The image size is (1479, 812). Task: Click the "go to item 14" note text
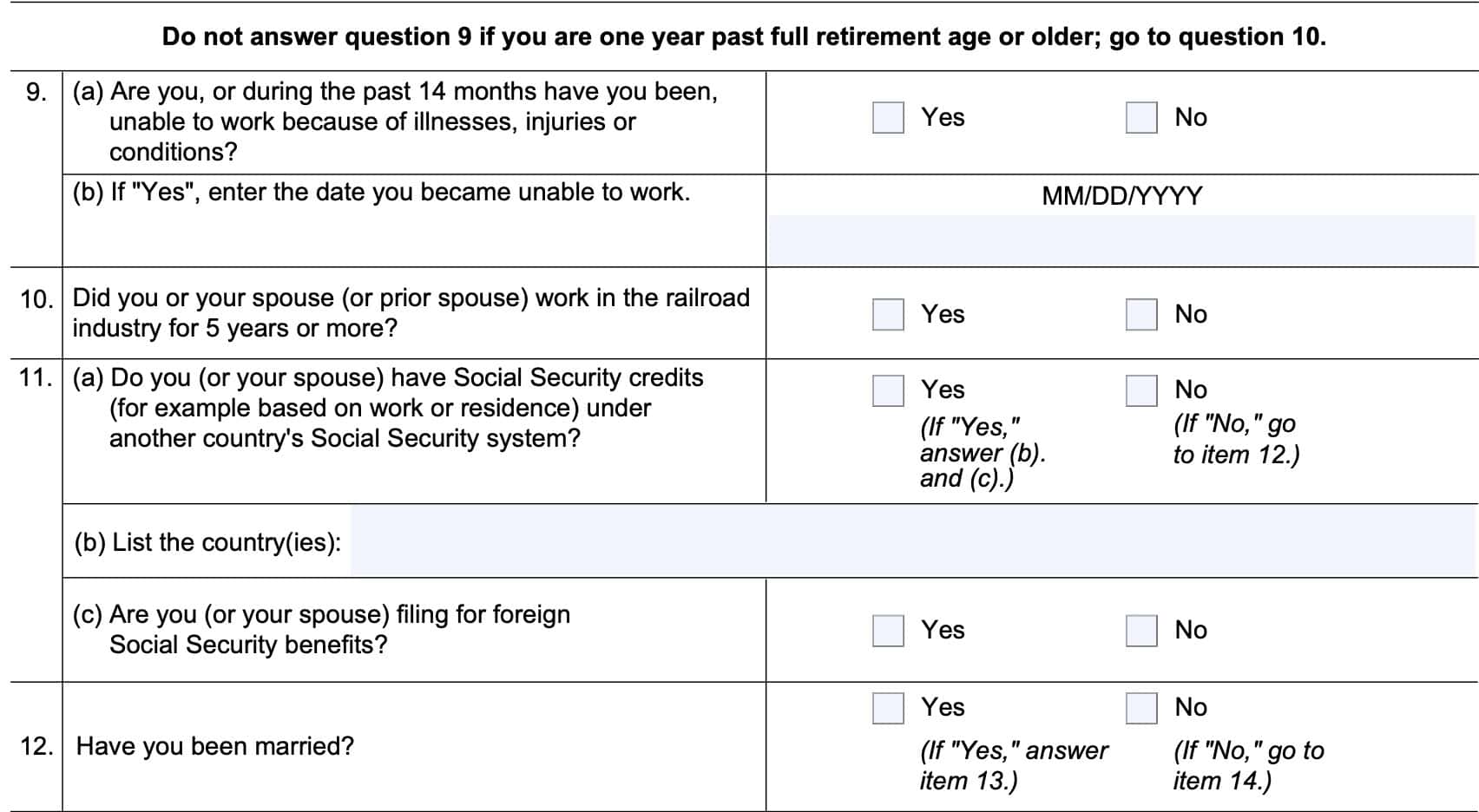[x=1247, y=765]
